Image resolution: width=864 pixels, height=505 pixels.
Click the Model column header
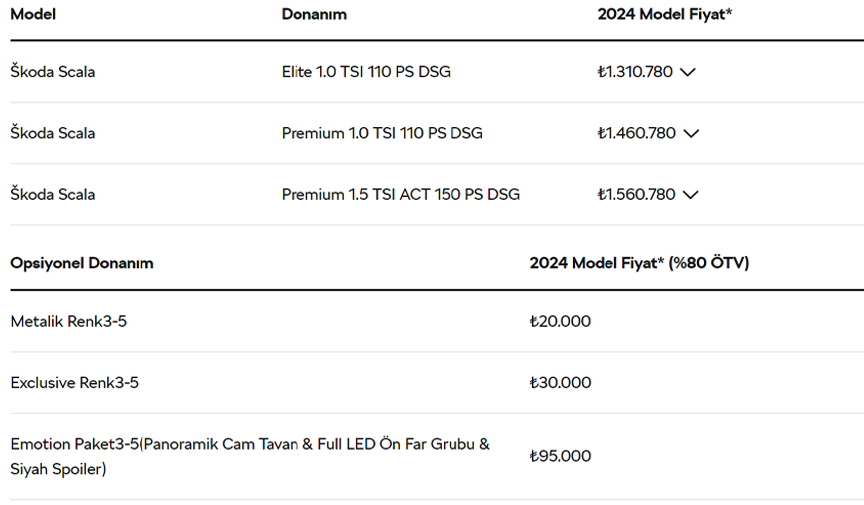click(x=33, y=14)
